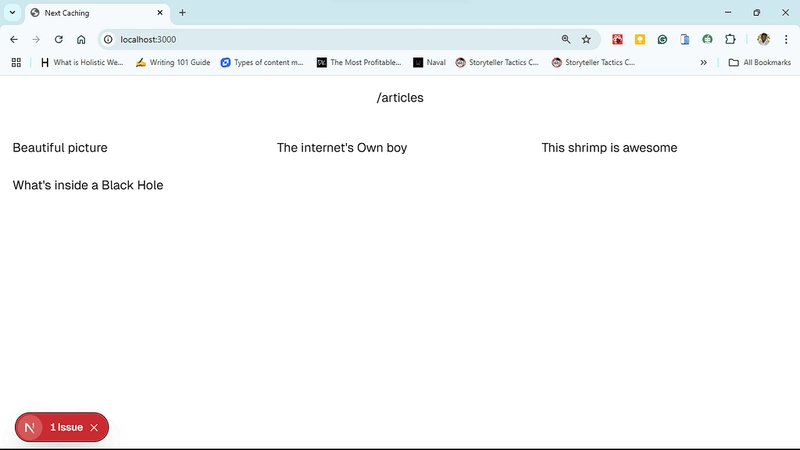The width and height of the screenshot is (800, 450).
Task: Dismiss the 1 Issue badge
Action: point(94,428)
